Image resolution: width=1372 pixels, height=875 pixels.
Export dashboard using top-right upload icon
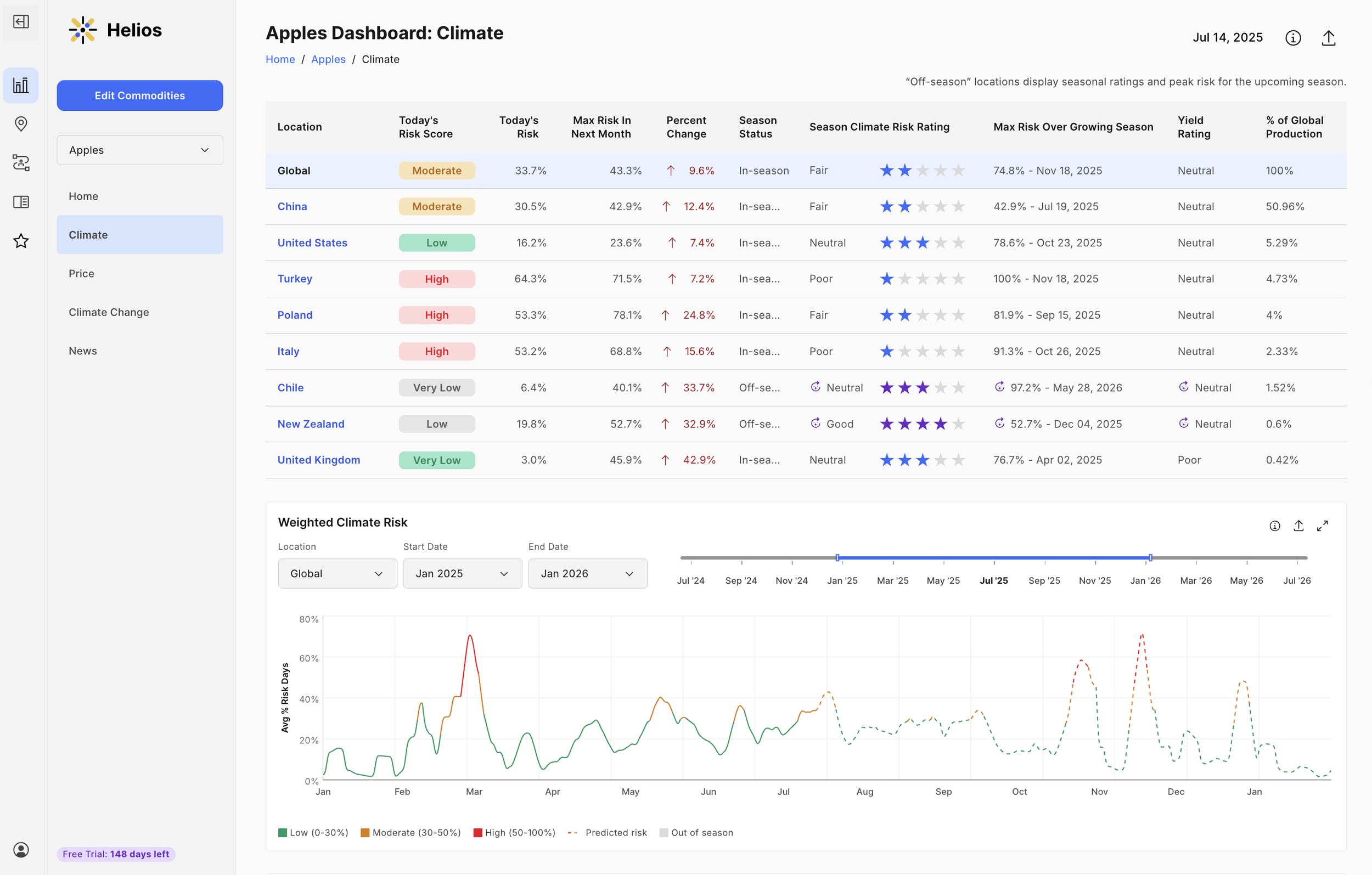[1328, 38]
